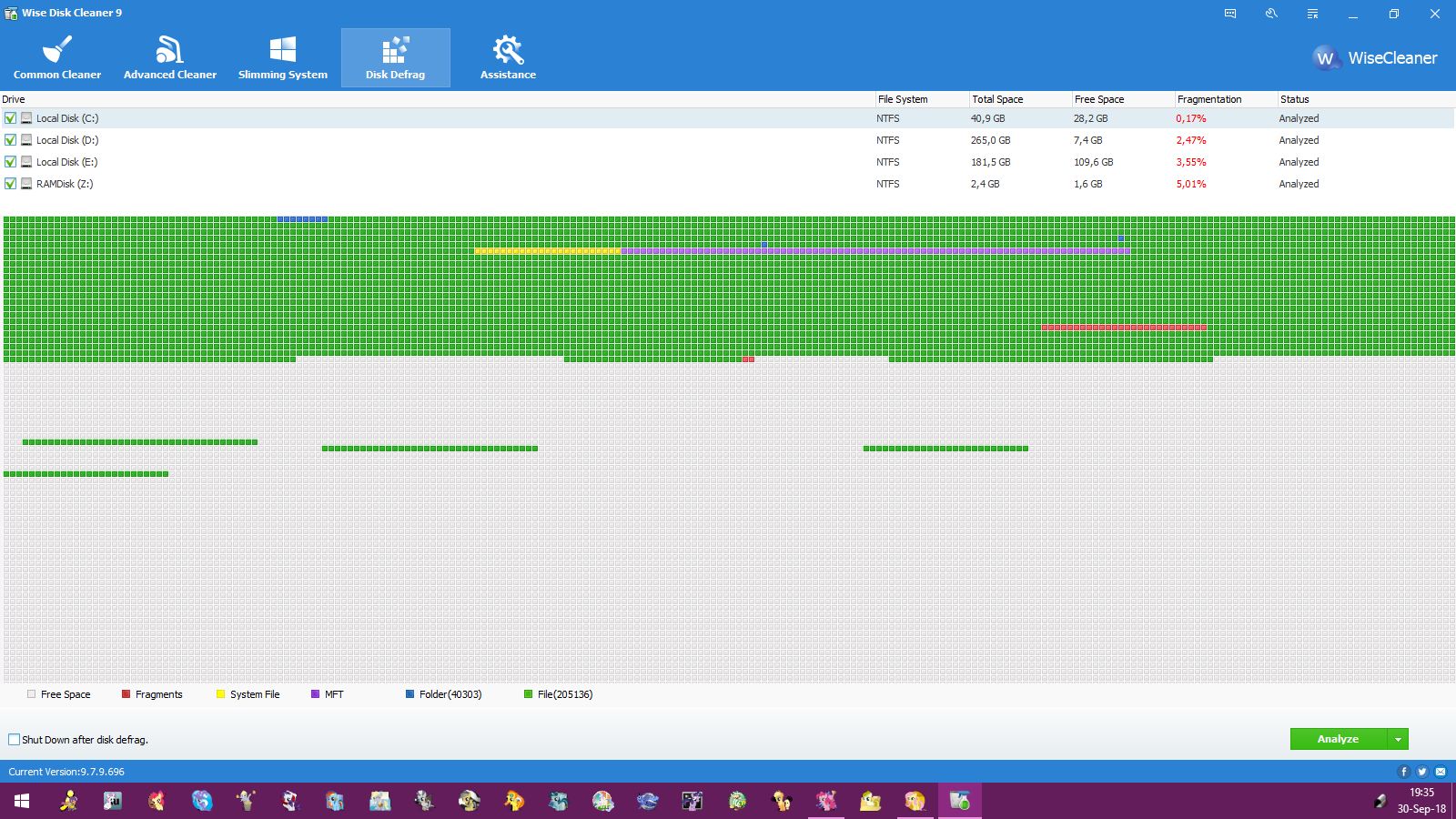Uncheck the Local Disk (C:) checkbox

[x=10, y=118]
